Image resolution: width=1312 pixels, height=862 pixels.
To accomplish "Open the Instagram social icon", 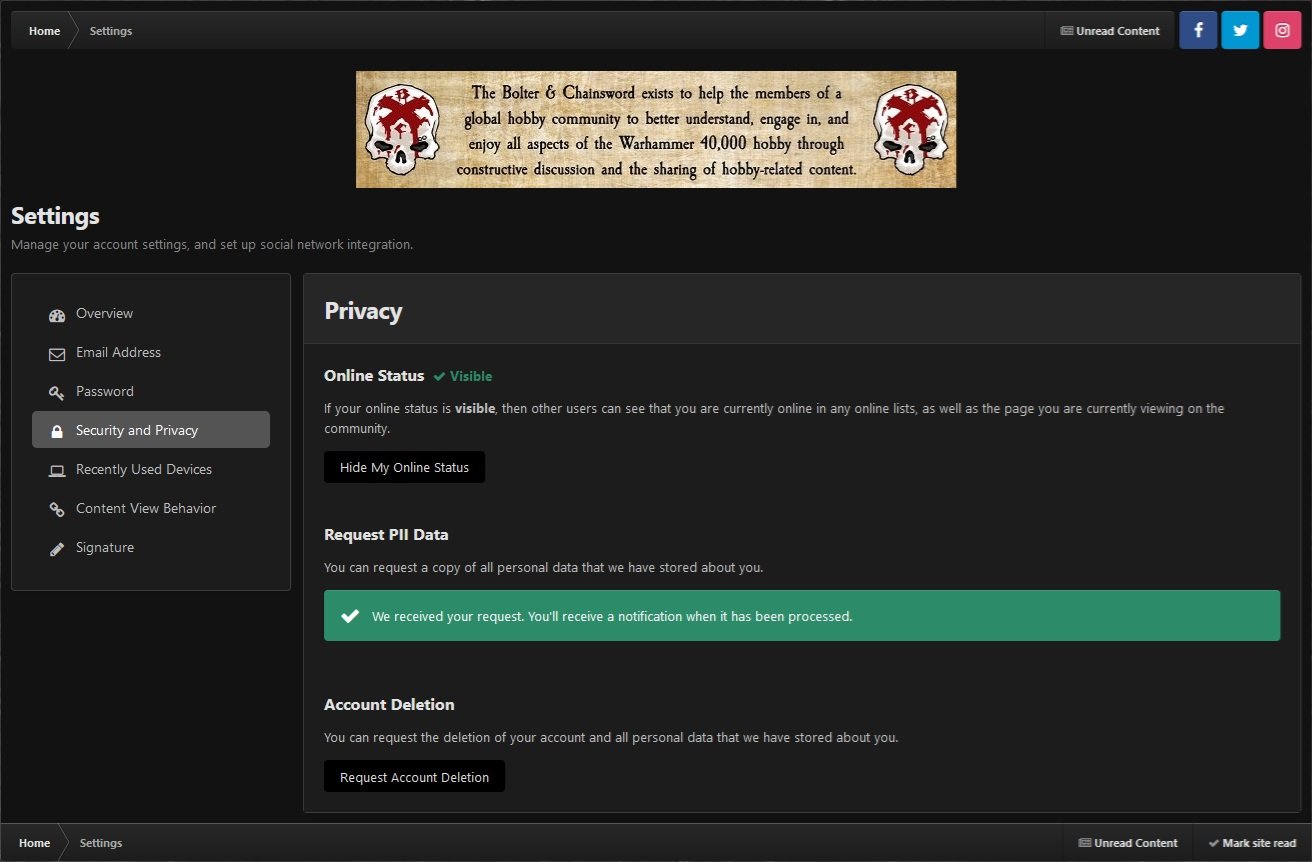I will [x=1282, y=30].
